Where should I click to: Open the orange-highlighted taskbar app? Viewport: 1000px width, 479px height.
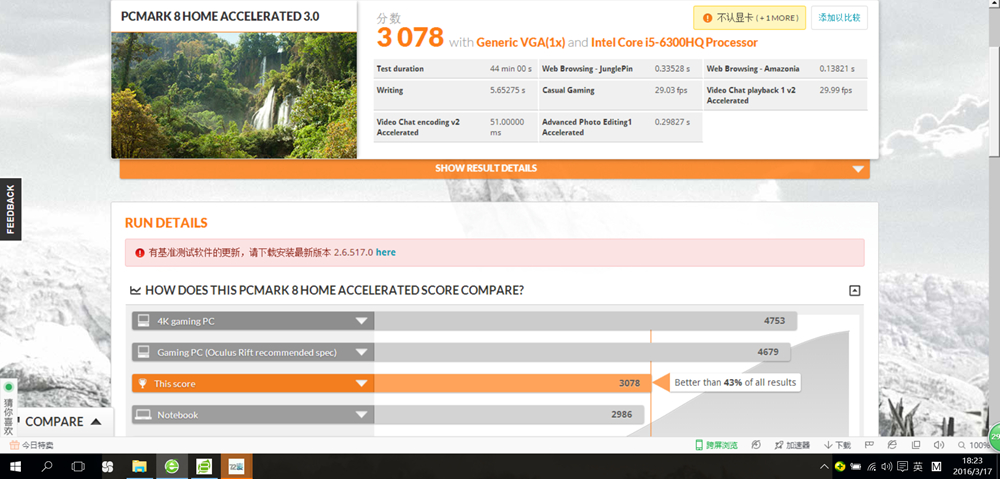point(237,467)
